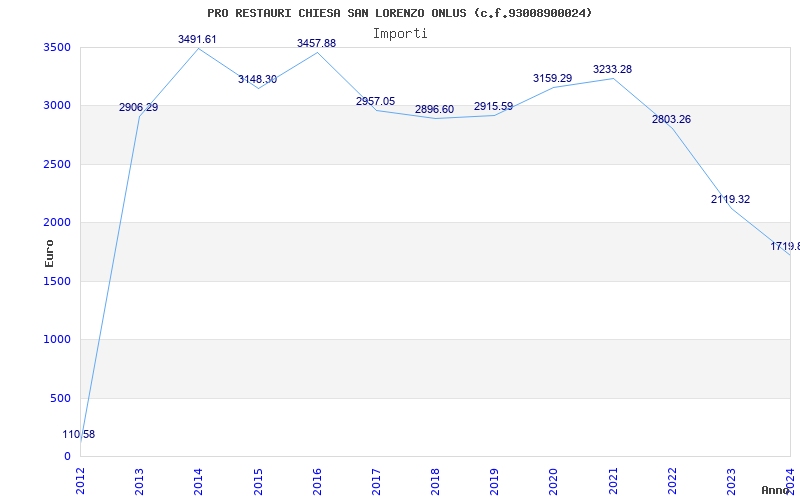Click the 2021 x-axis year label
This screenshot has height=500, width=800.
click(613, 481)
